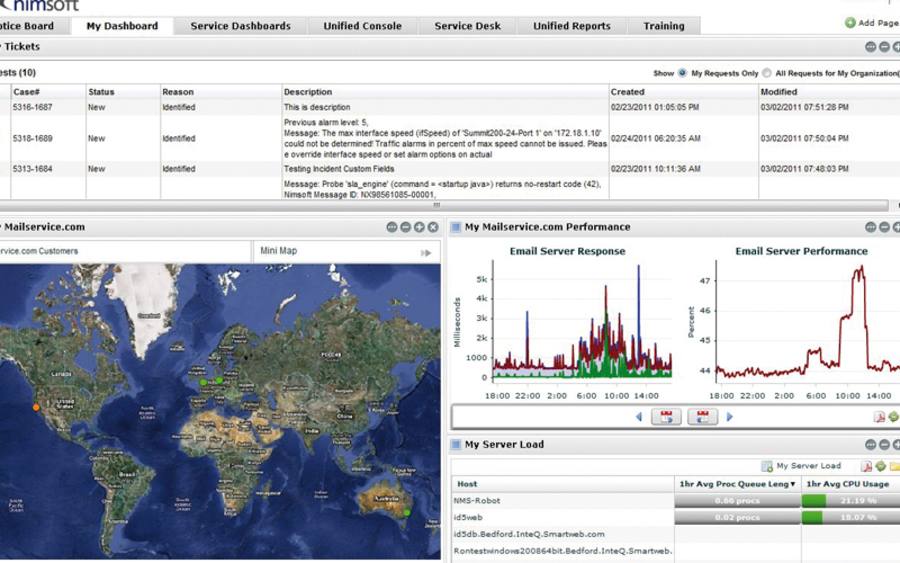Screen dimensions: 900x563
Task: Go to the next chart time period arrow
Action: click(730, 417)
